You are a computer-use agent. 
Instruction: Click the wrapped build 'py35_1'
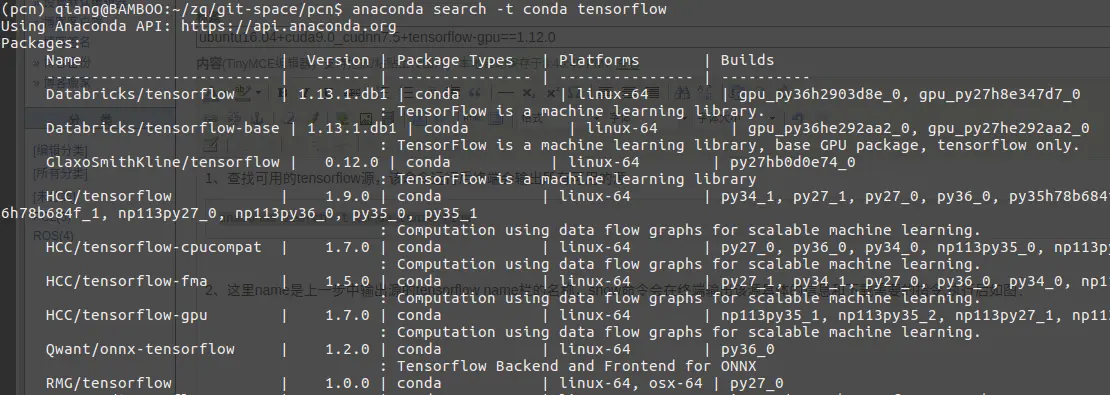451,213
